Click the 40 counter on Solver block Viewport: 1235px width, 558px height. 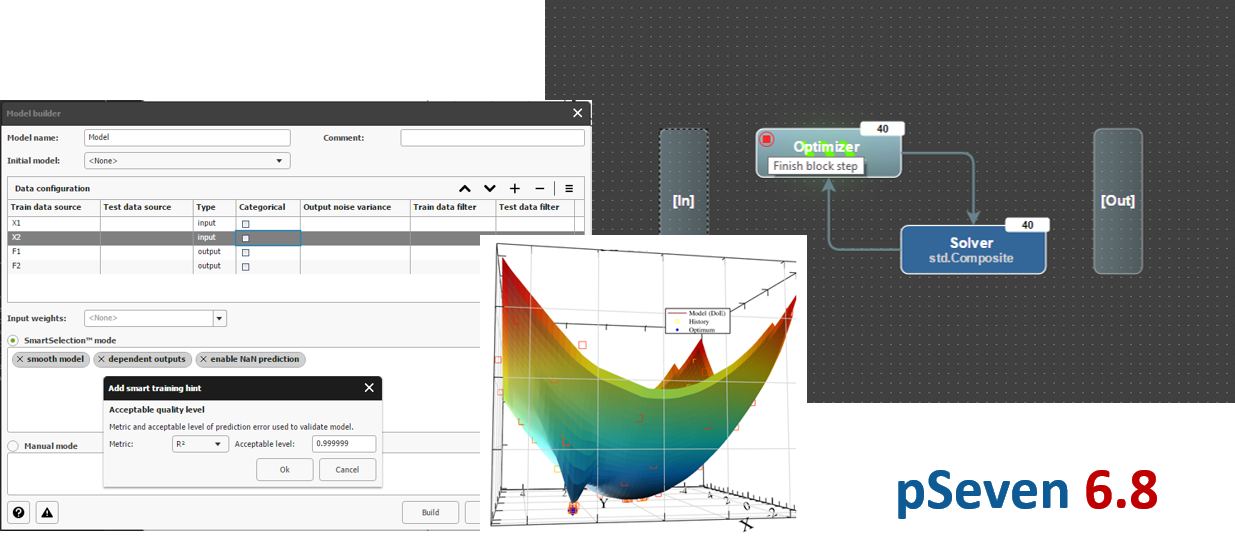(1027, 225)
